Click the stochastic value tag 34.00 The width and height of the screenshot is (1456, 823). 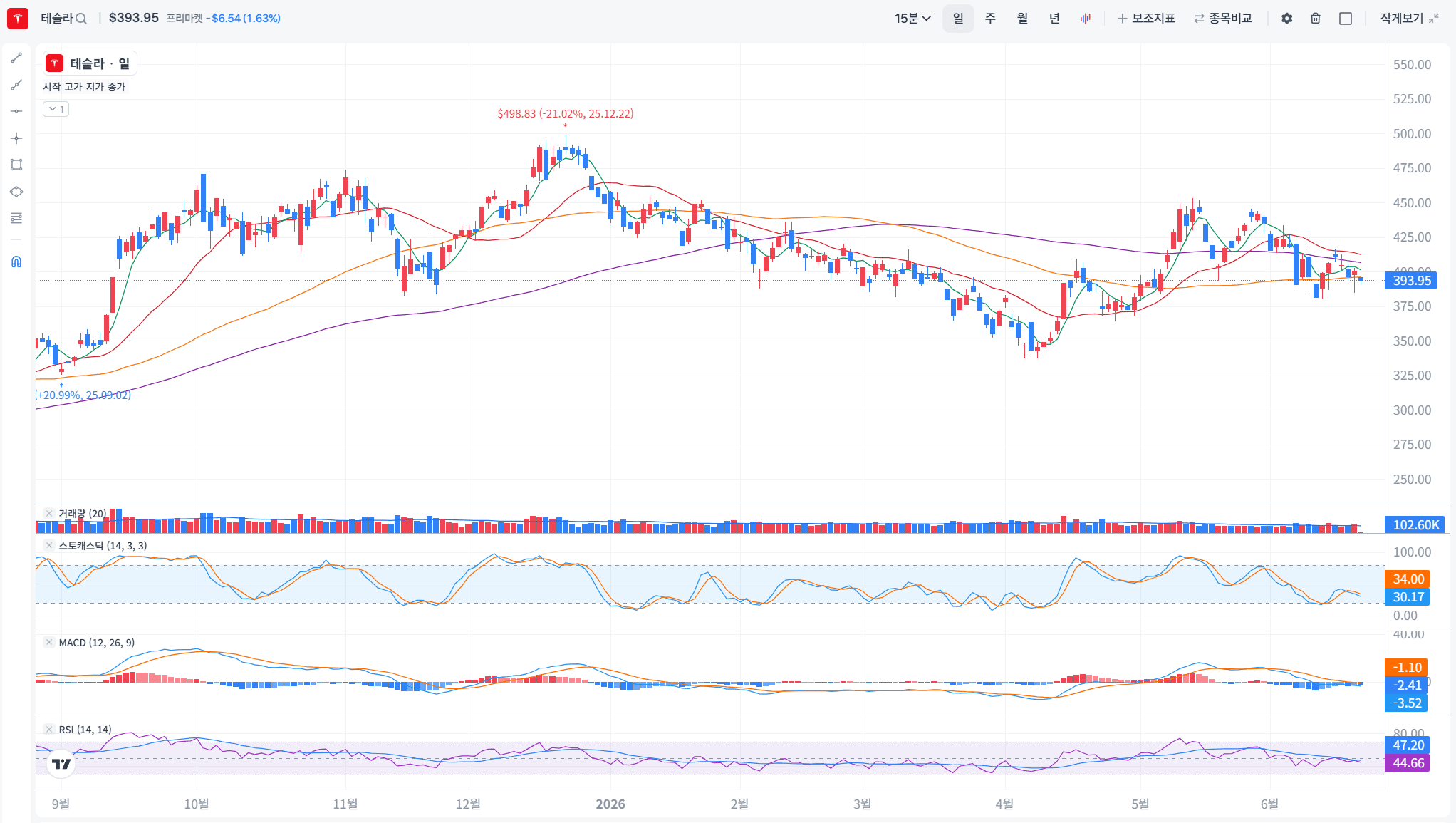[x=1407, y=579]
